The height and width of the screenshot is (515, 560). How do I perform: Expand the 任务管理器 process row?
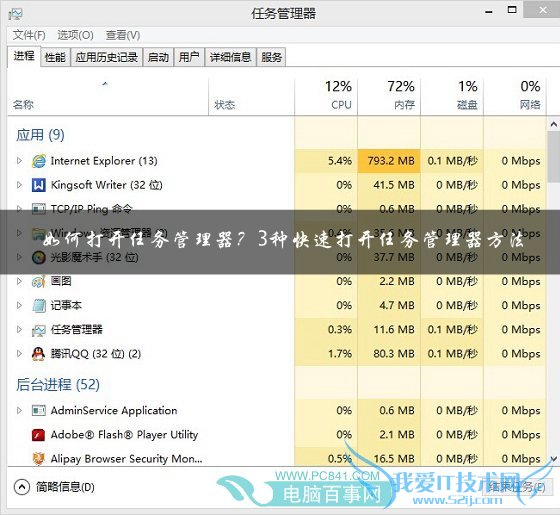coord(19,330)
